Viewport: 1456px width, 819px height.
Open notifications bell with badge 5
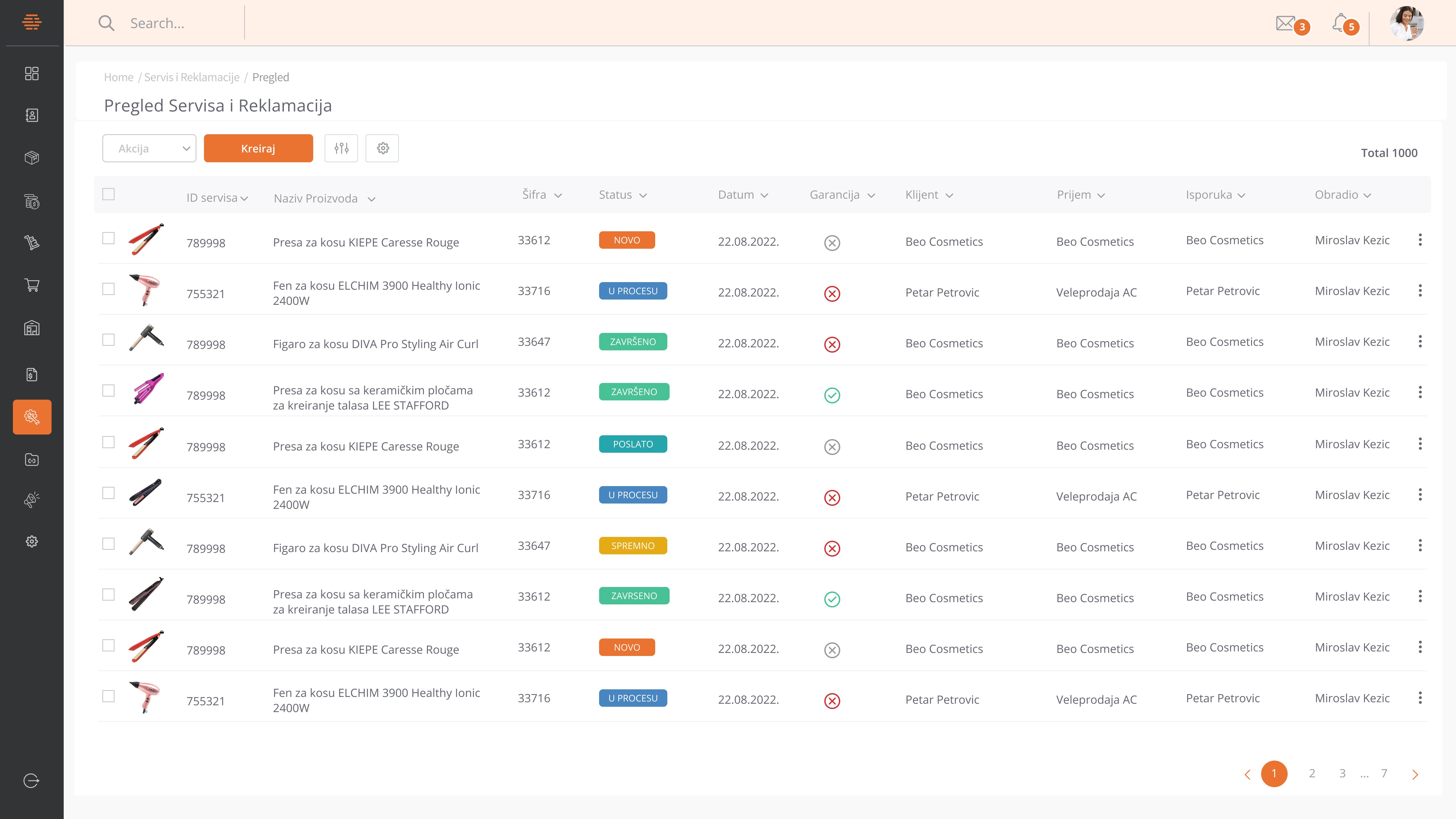tap(1345, 24)
